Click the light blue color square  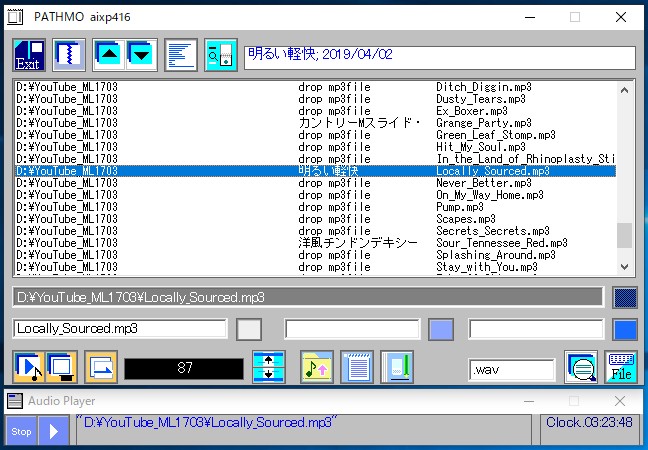441,329
